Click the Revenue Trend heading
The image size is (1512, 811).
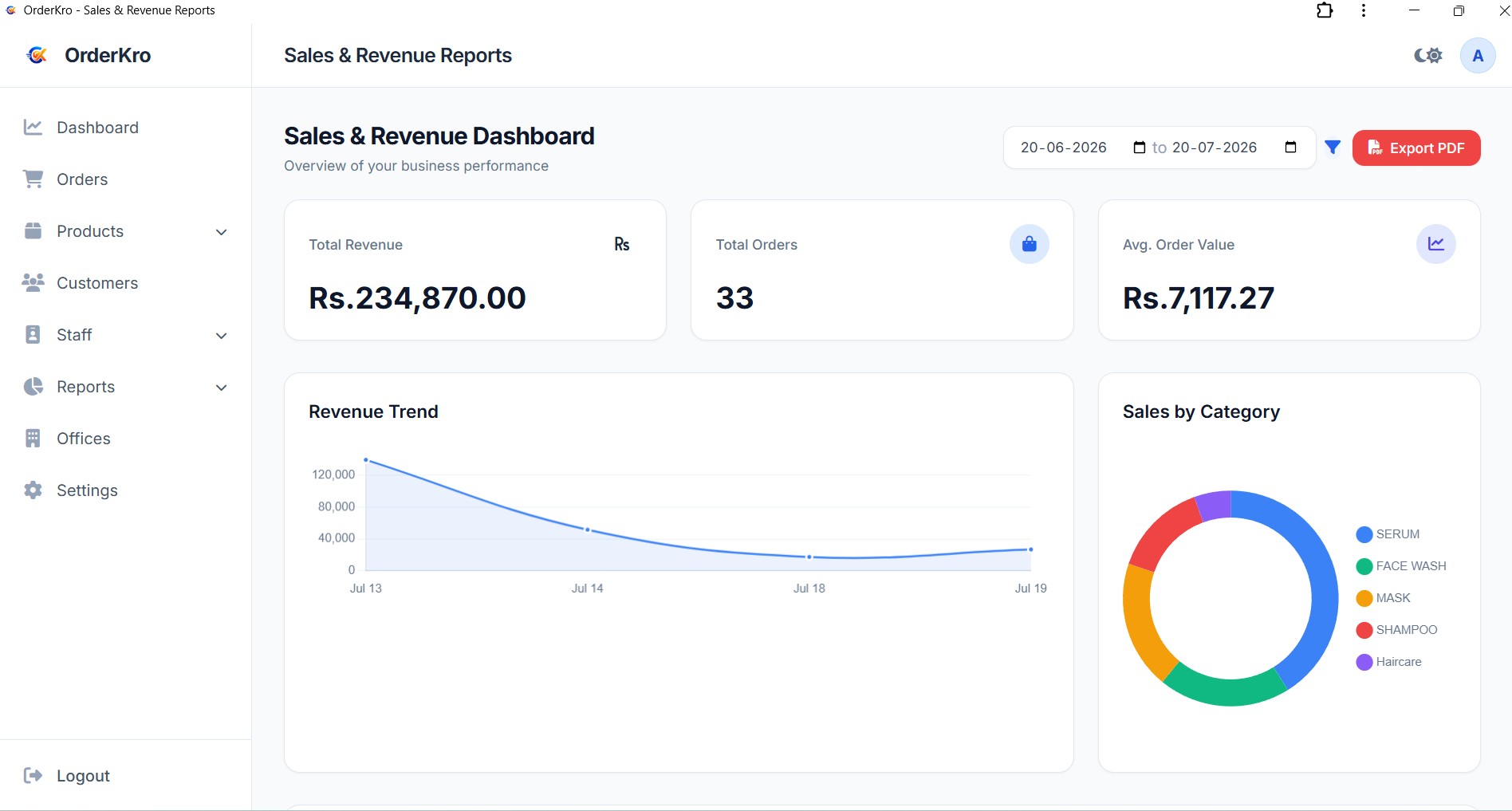[373, 411]
